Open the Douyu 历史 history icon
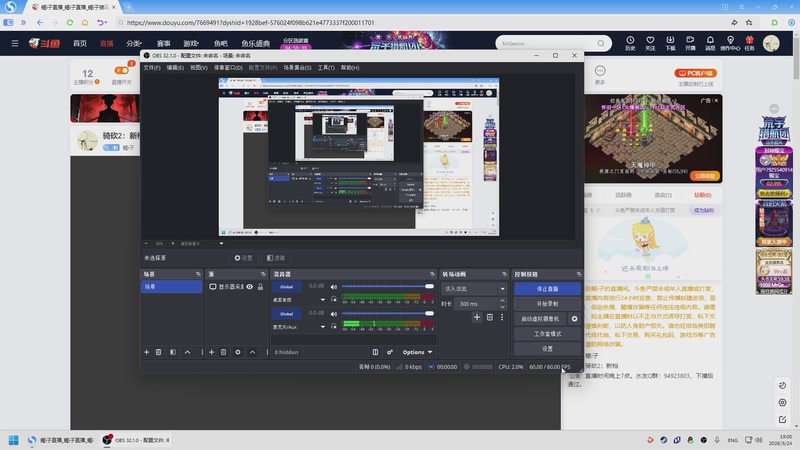The height and width of the screenshot is (450, 800). point(630,43)
